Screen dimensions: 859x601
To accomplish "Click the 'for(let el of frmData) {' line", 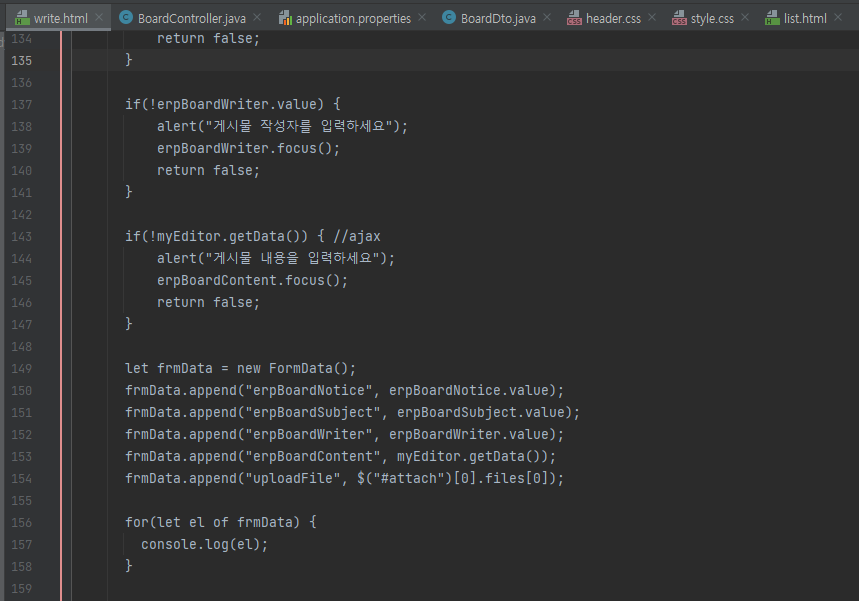I will point(221,522).
